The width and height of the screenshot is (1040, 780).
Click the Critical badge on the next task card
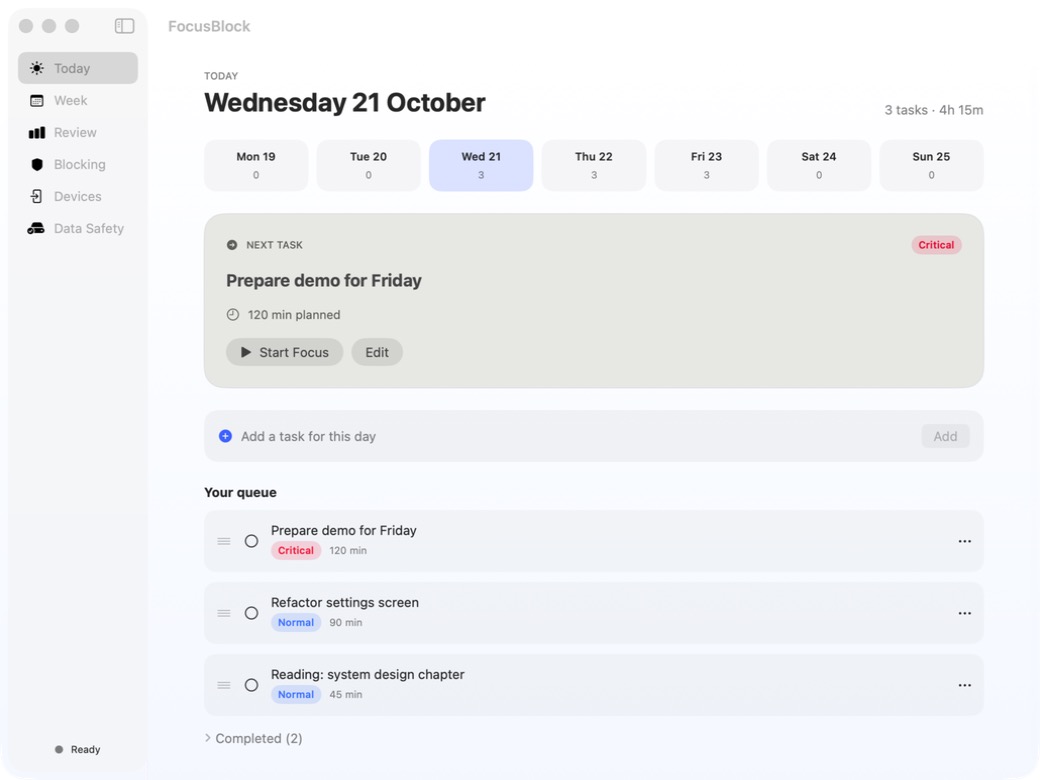coord(936,245)
